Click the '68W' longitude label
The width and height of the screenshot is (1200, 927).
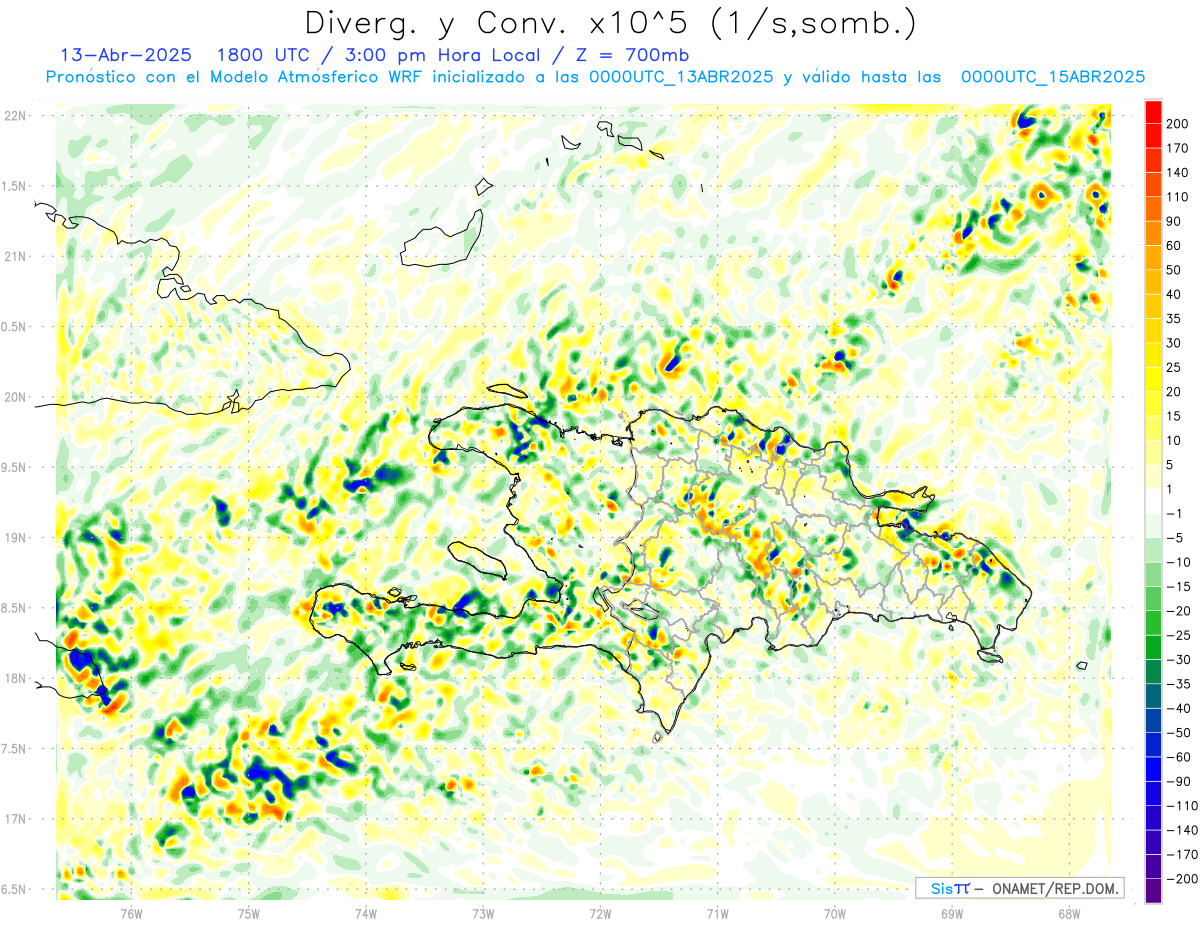point(1068,914)
